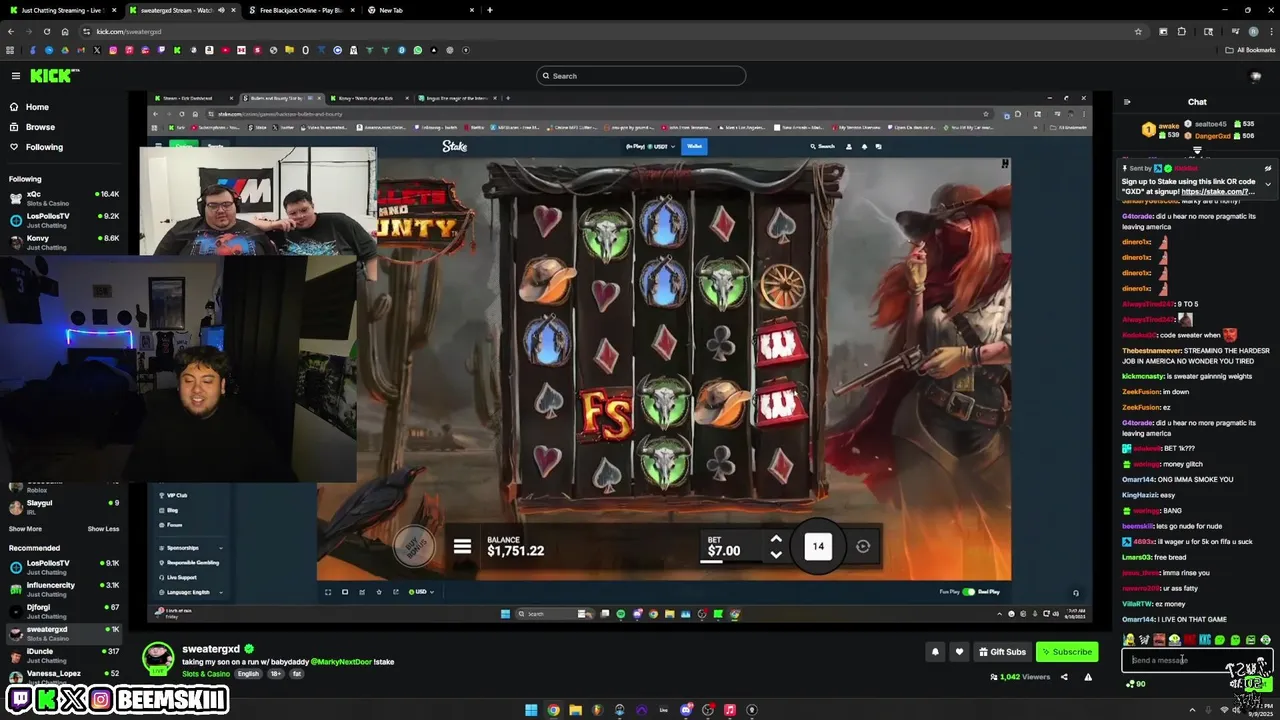Open Djforgi recommended channel
The height and width of the screenshot is (720, 1280).
coord(64,611)
